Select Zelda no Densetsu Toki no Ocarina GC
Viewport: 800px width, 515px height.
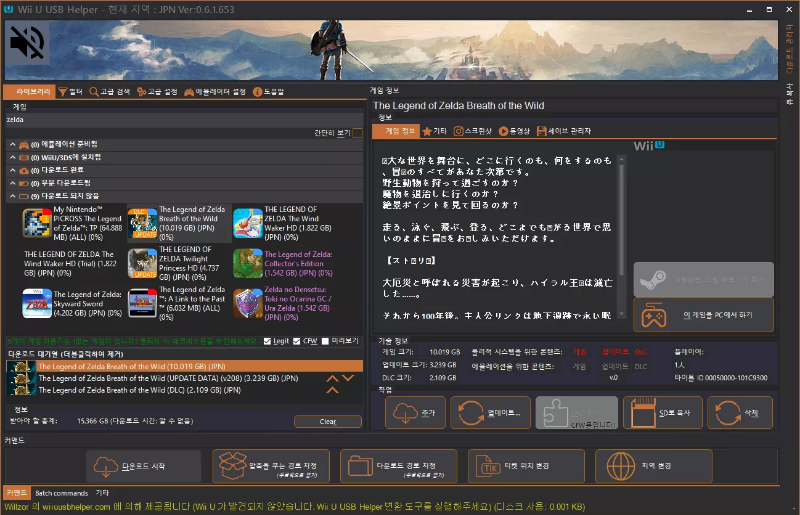pos(284,304)
